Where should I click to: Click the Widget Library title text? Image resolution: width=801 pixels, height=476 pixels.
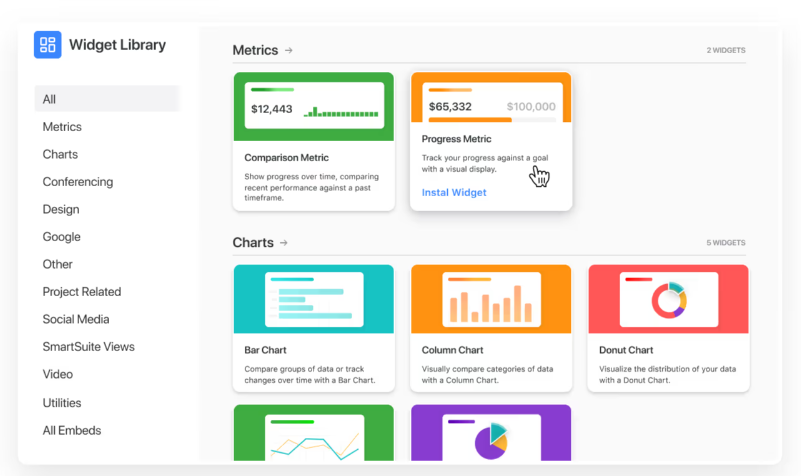pyautogui.click(x=117, y=45)
